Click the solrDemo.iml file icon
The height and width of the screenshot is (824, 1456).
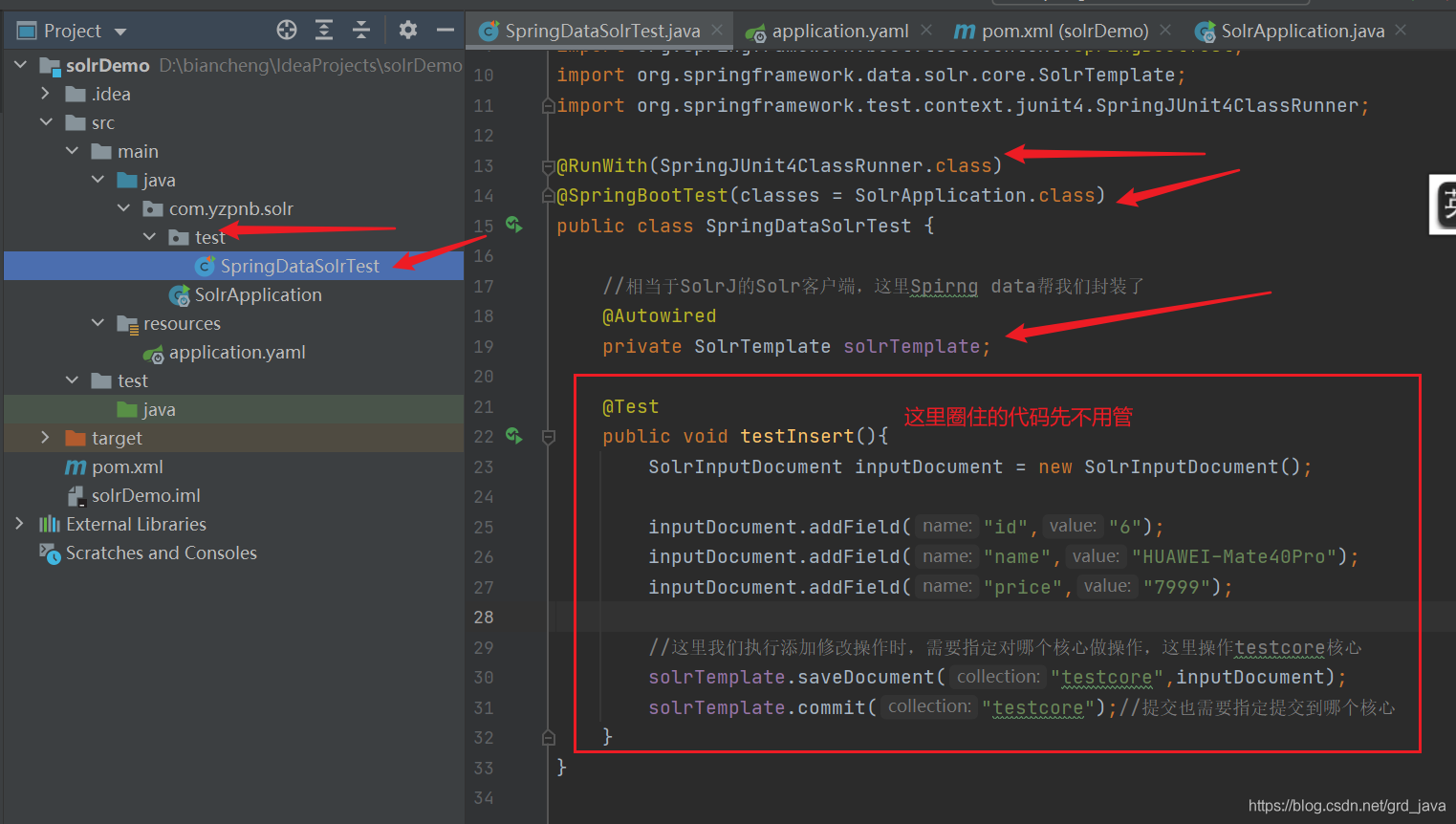tap(76, 495)
